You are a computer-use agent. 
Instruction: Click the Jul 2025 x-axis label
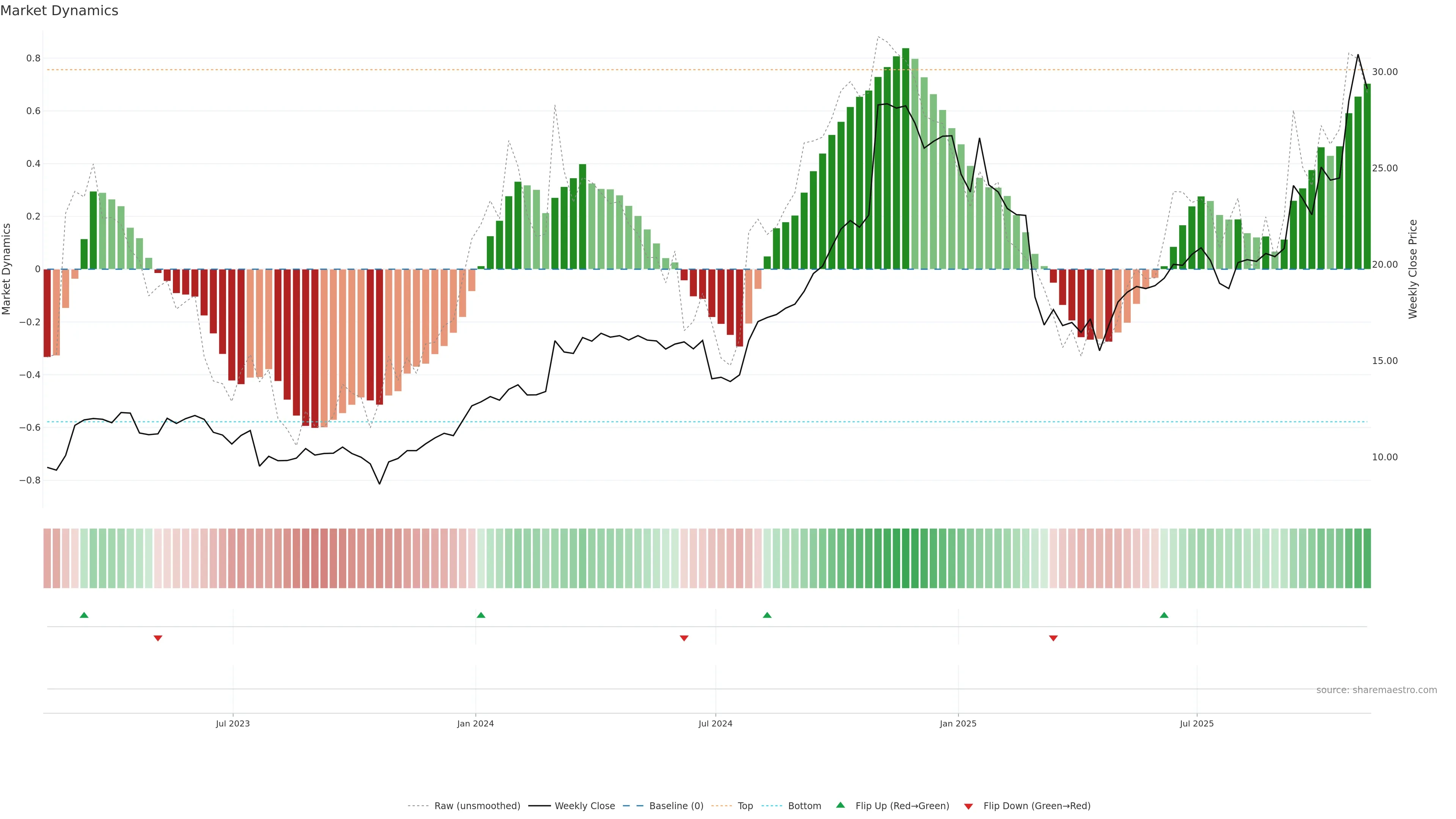coord(1197,723)
